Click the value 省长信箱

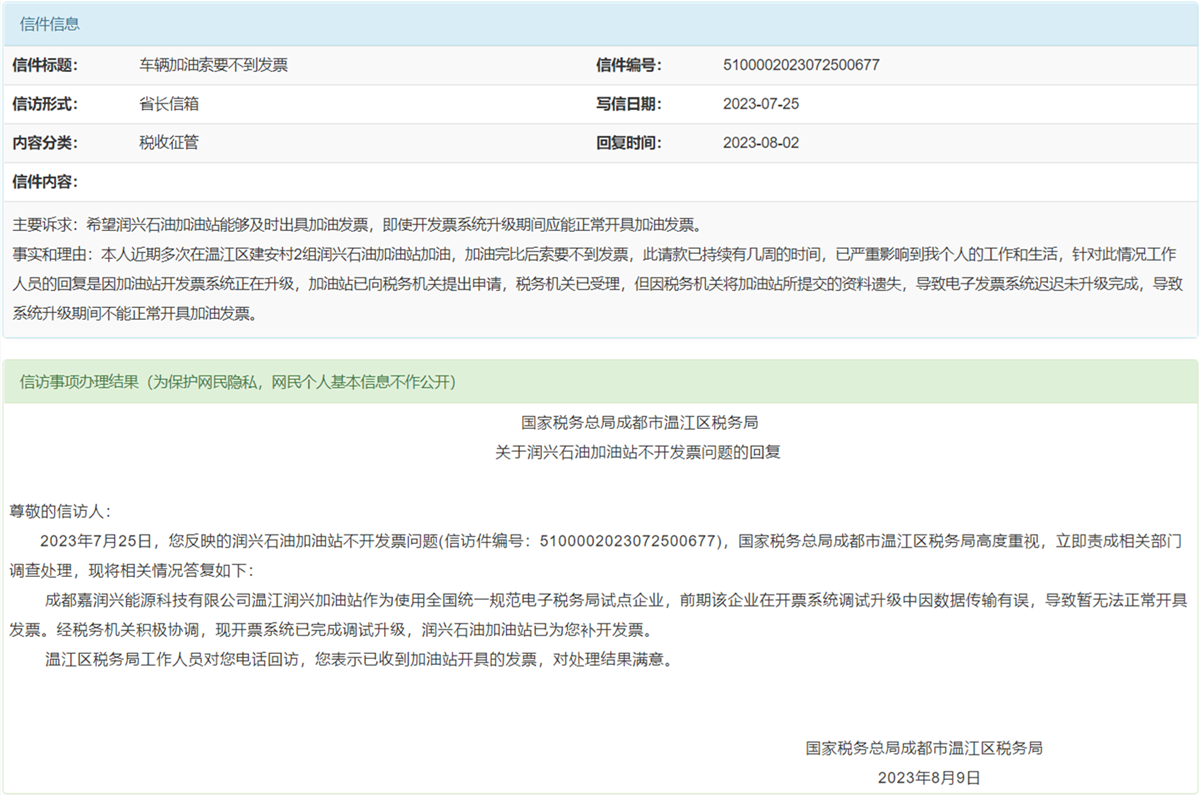(x=169, y=104)
